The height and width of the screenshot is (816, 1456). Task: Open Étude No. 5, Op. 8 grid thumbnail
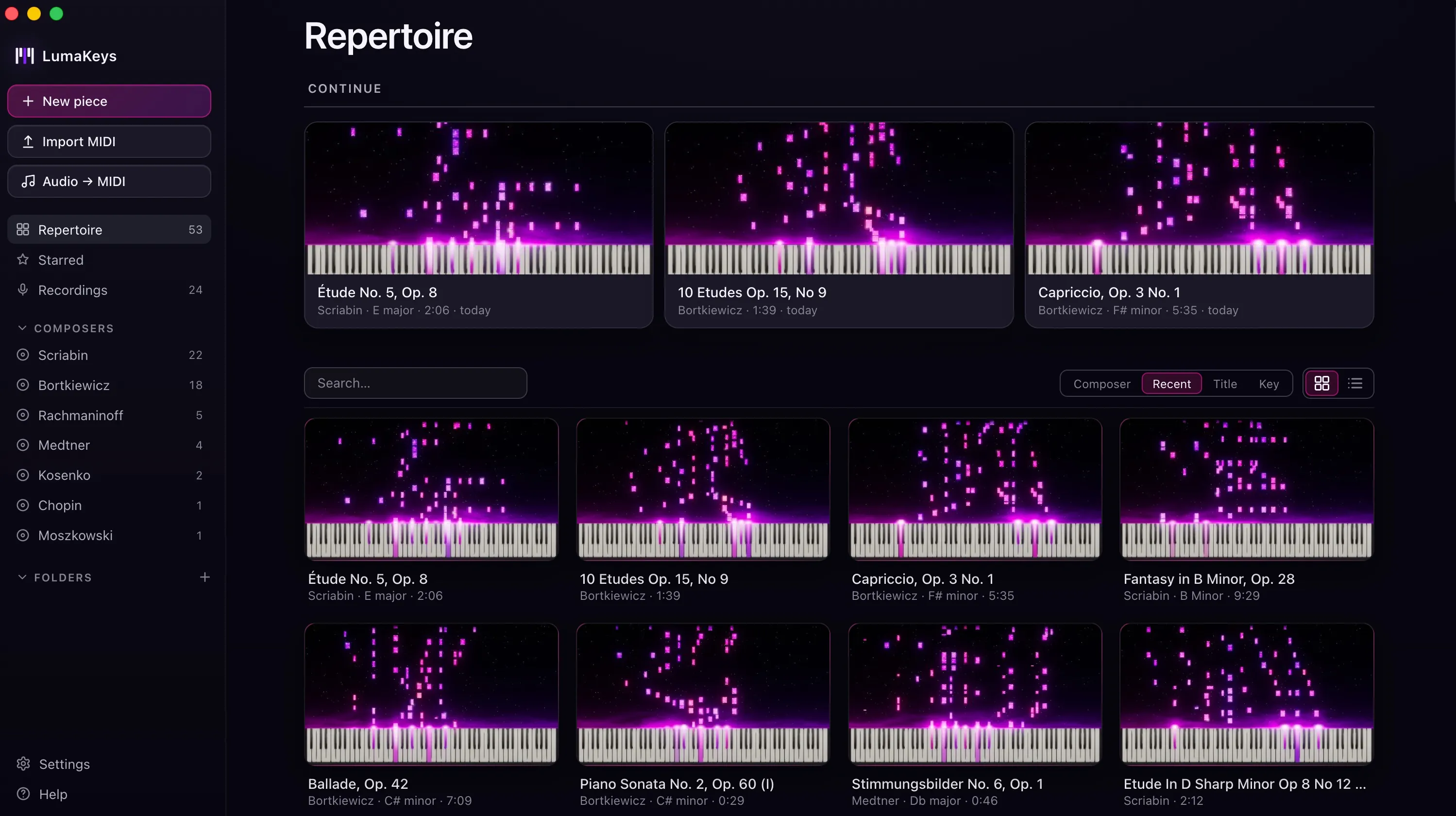point(431,489)
